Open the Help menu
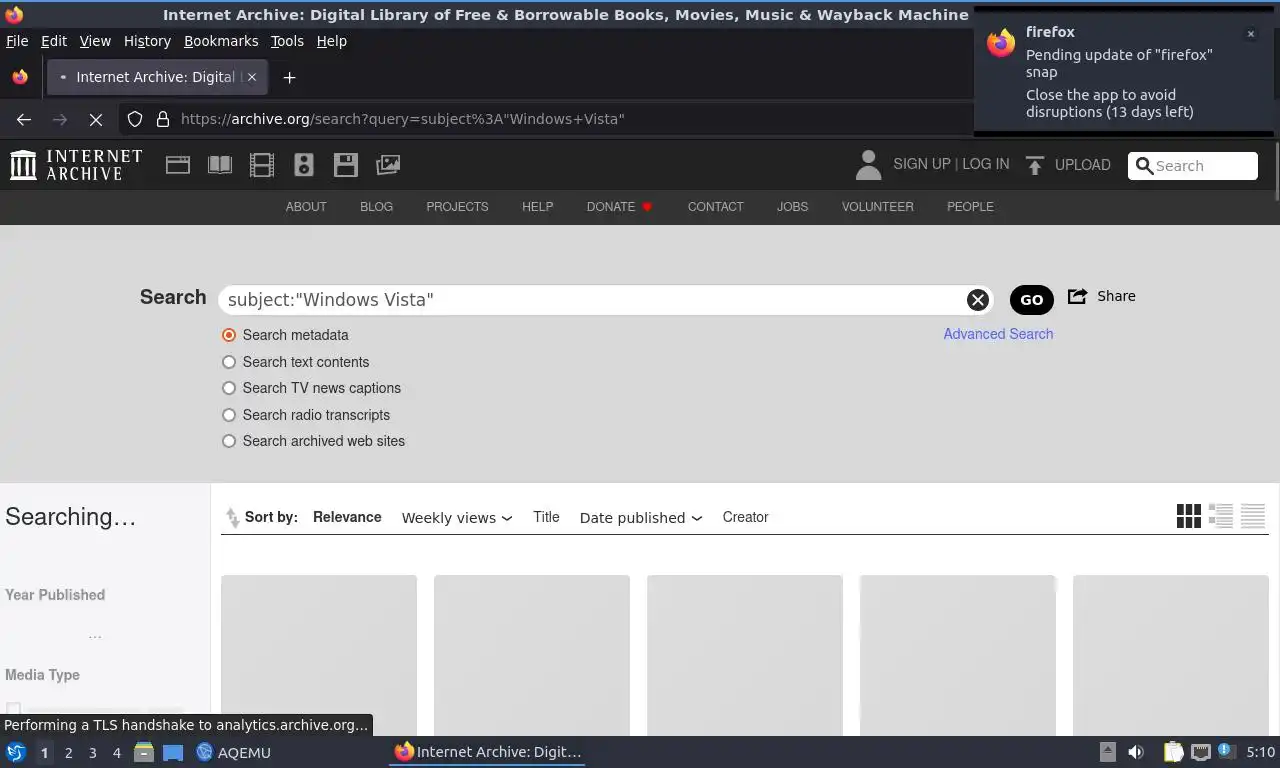The image size is (1280, 768). (x=331, y=41)
